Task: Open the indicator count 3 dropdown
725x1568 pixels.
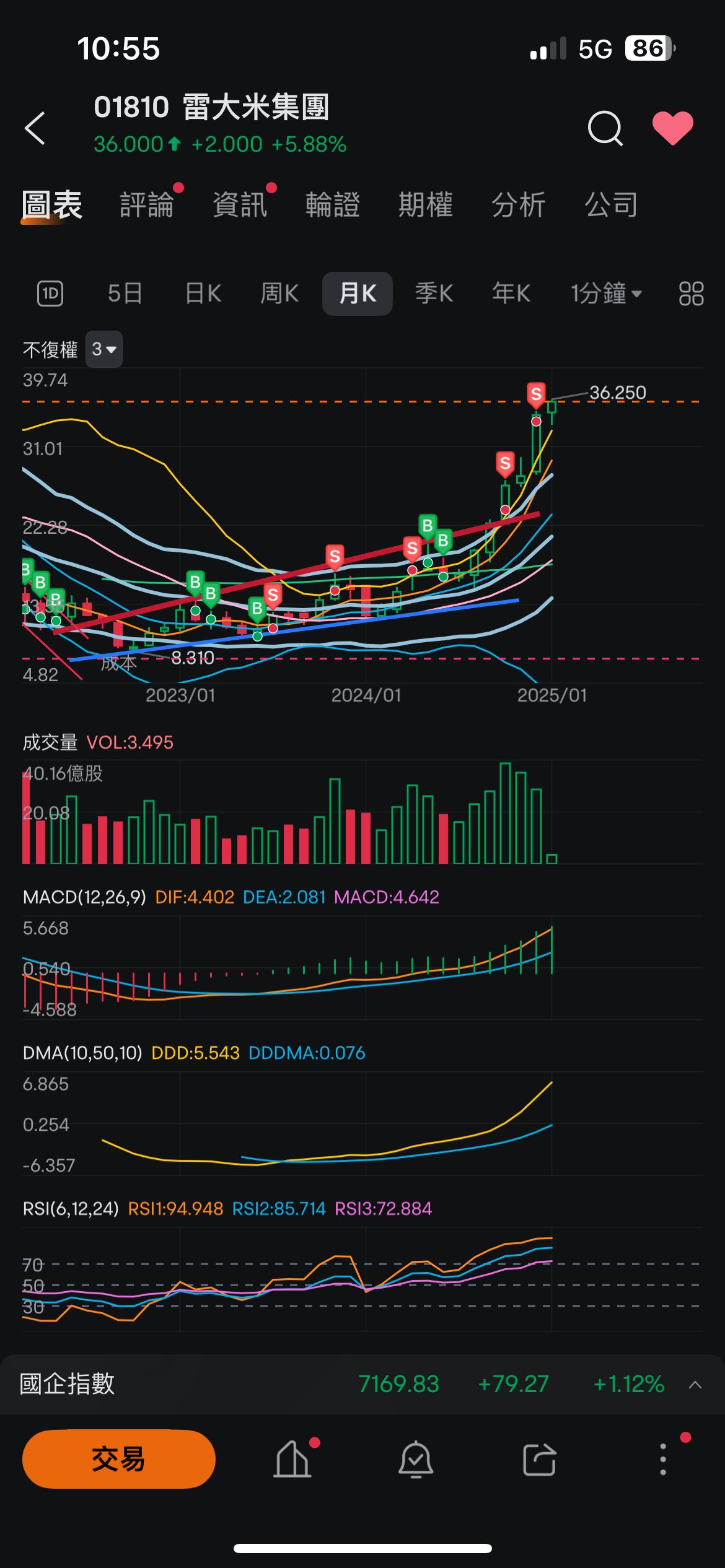Action: pyautogui.click(x=103, y=350)
